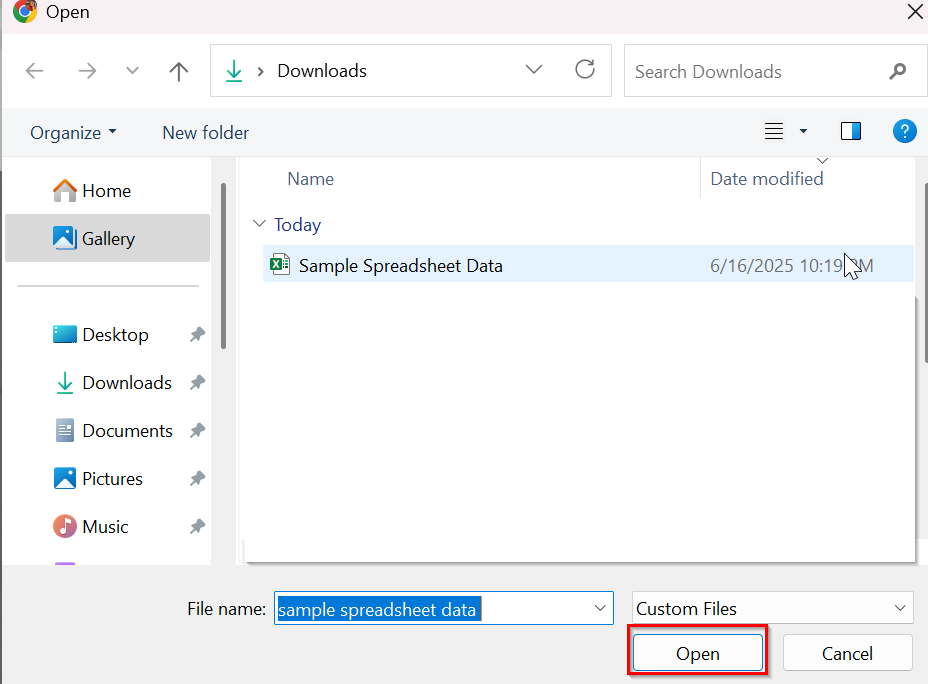The image size is (928, 684).
Task: Expand the address bar history dropdown
Action: (534, 70)
